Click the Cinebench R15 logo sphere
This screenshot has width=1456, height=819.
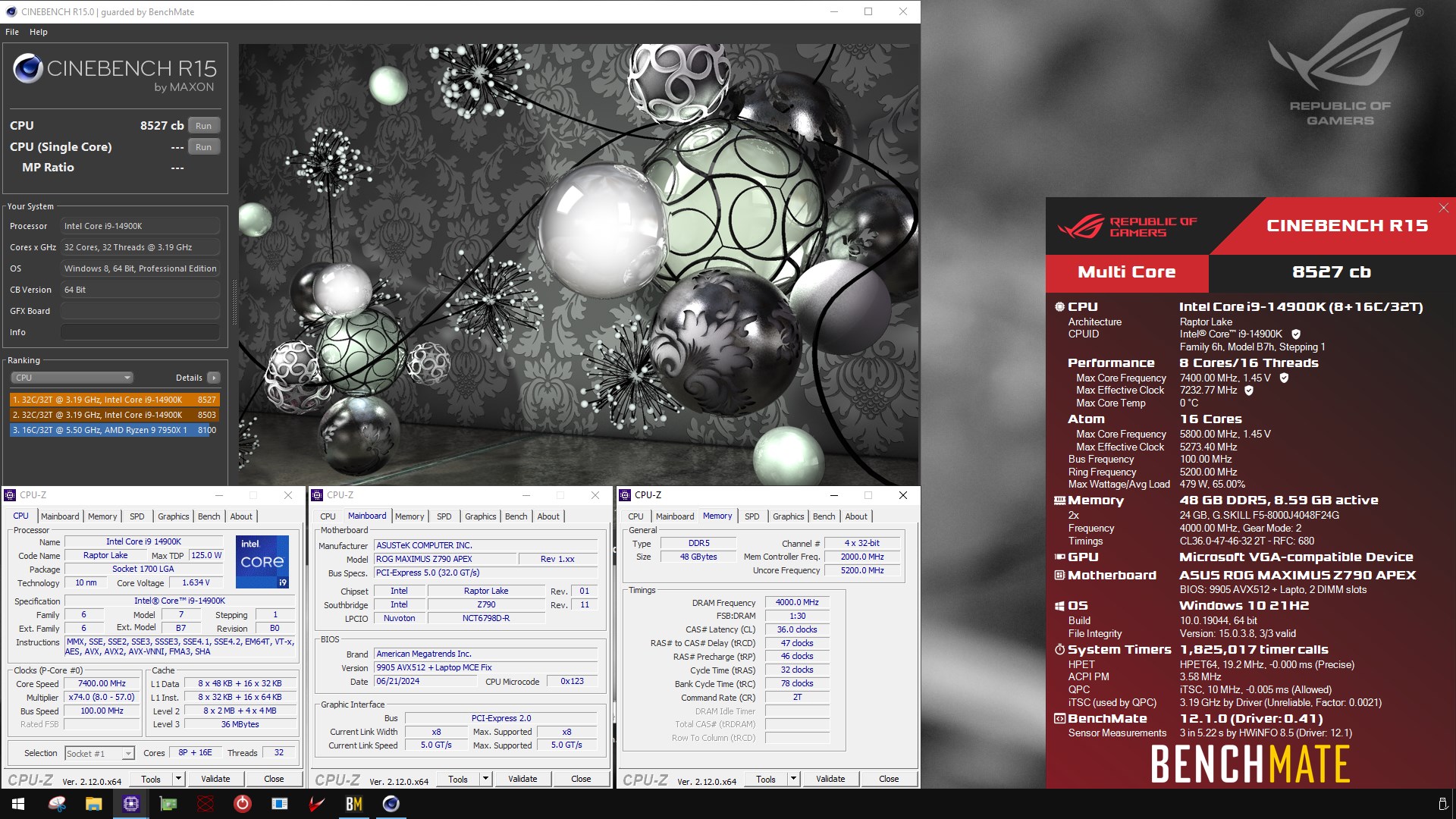pos(28,69)
